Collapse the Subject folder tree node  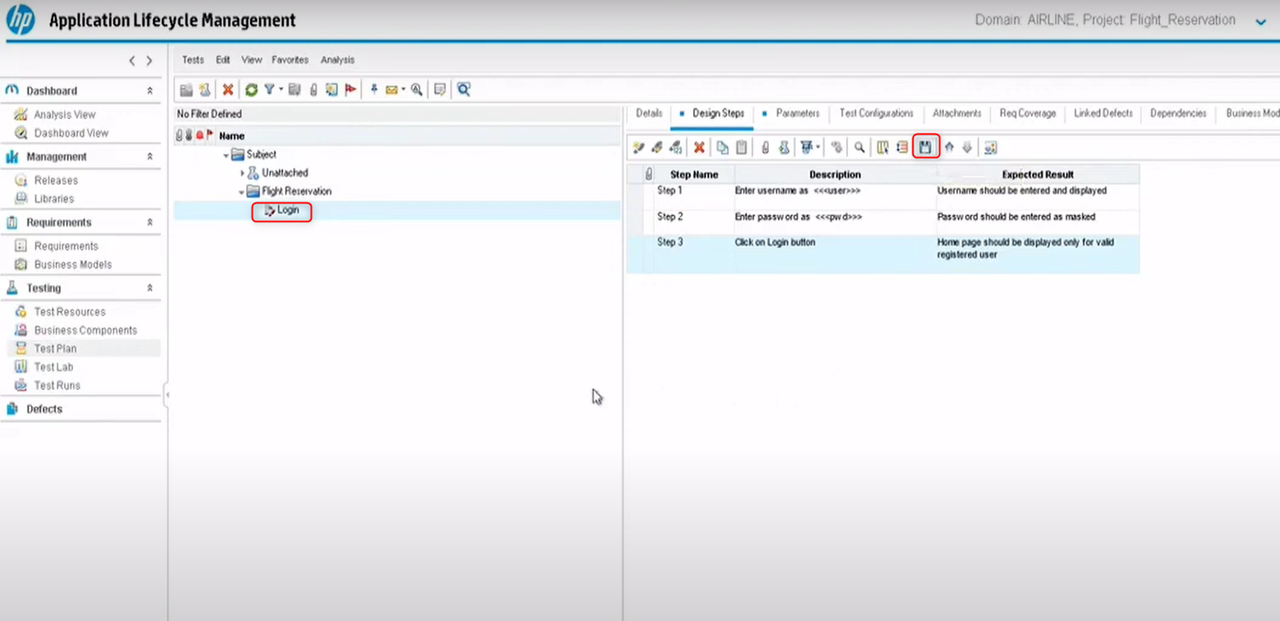(226, 155)
